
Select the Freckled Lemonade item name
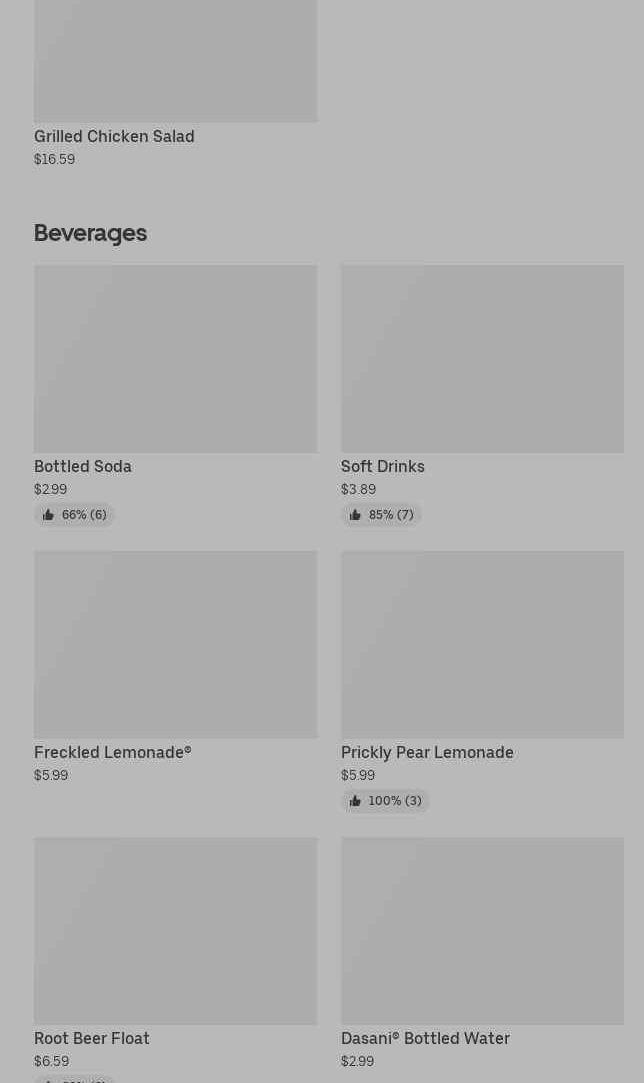click(112, 752)
